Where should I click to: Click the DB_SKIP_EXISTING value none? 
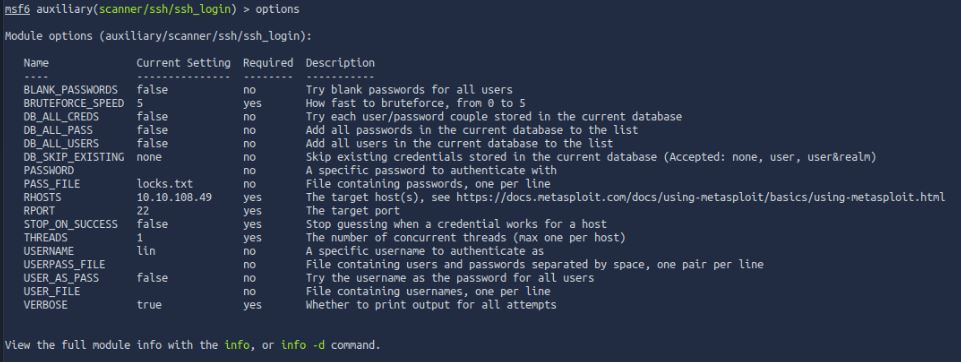click(149, 157)
